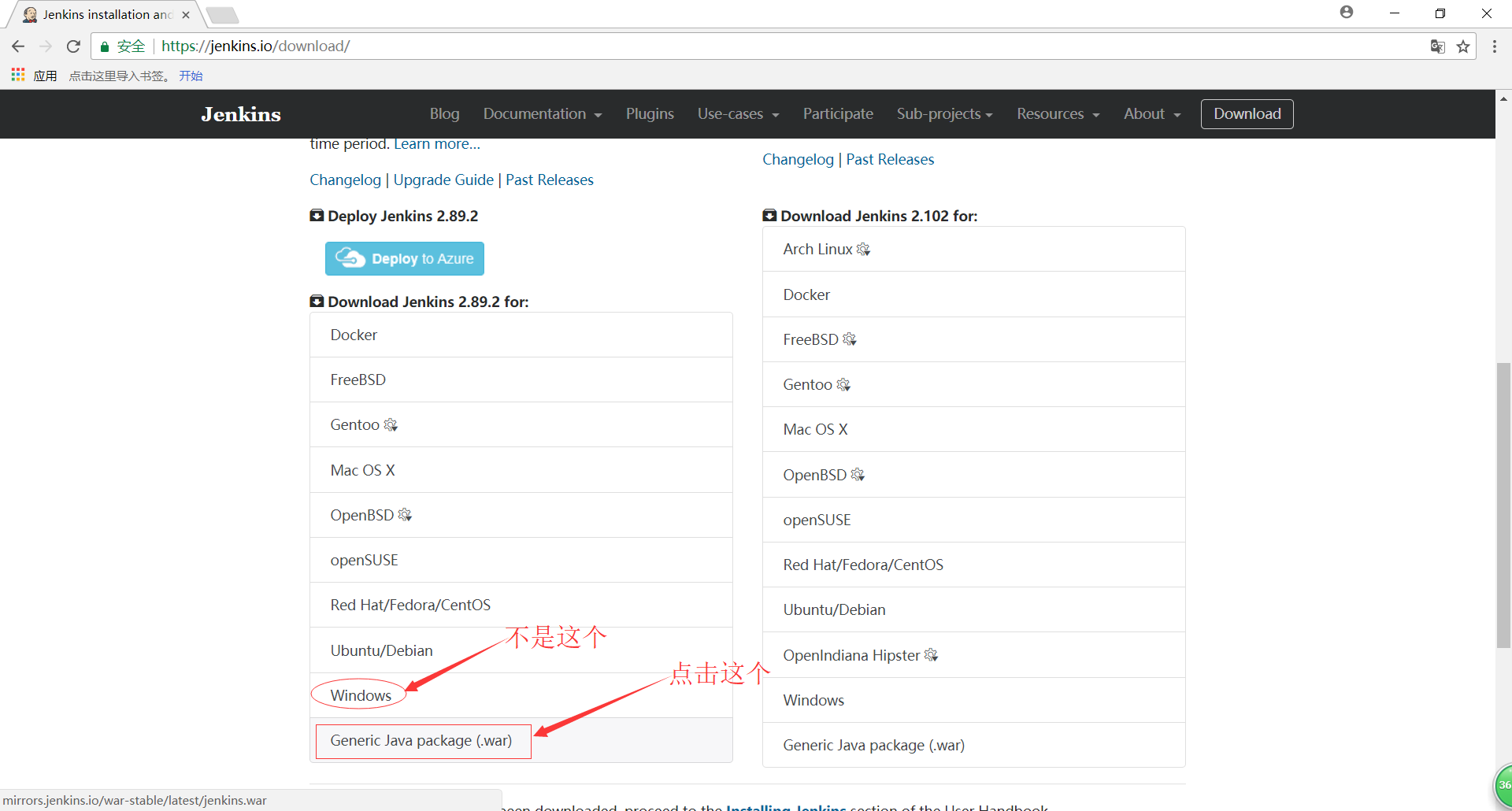Reload the Jenkins download page
The height and width of the screenshot is (811, 1512).
click(x=73, y=46)
